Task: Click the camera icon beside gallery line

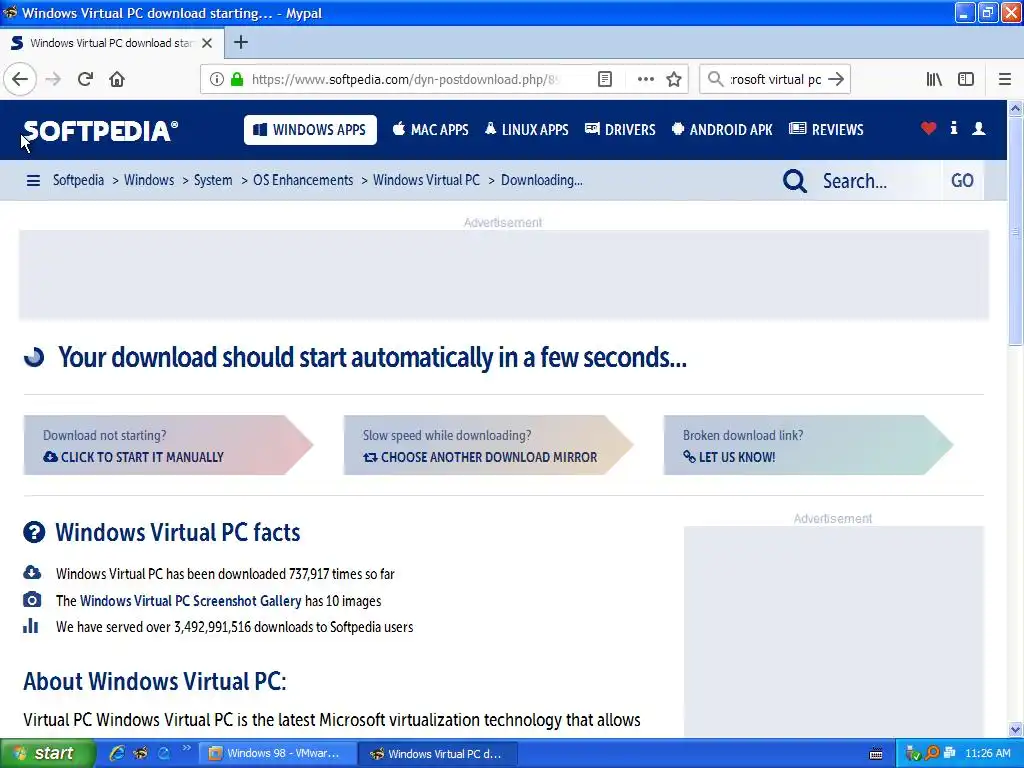Action: (32, 600)
